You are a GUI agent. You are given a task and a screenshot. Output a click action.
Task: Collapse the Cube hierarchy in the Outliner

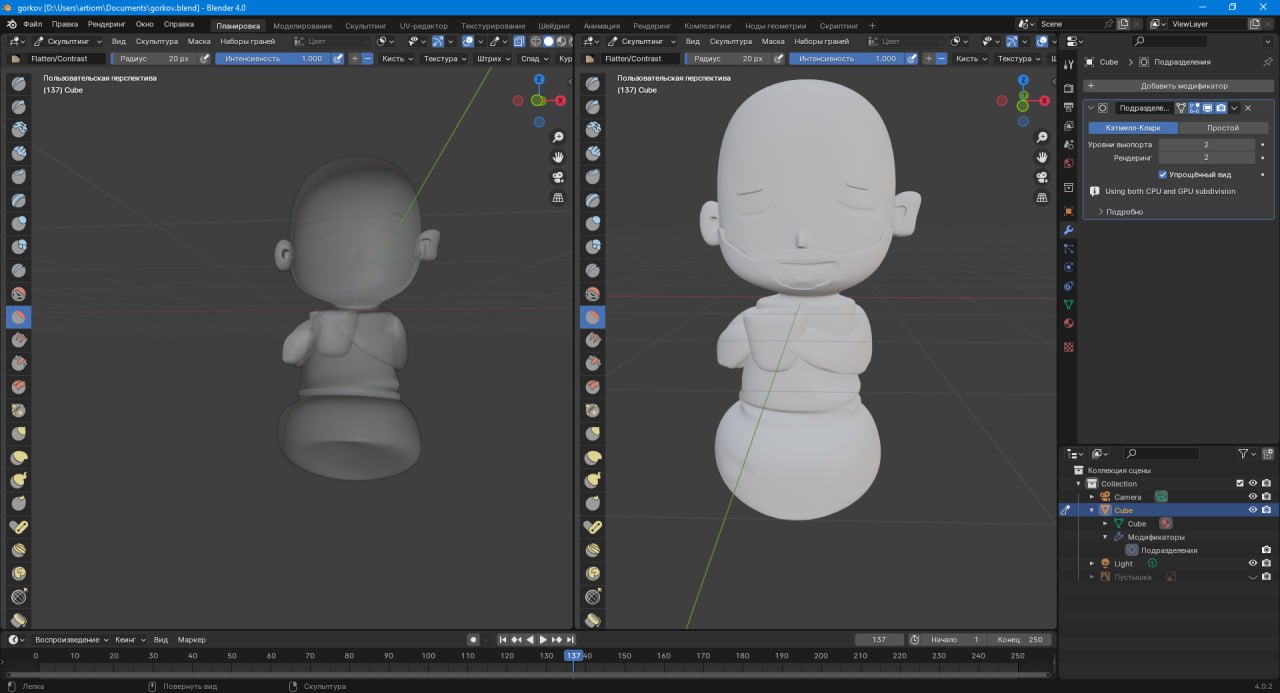coord(1092,510)
